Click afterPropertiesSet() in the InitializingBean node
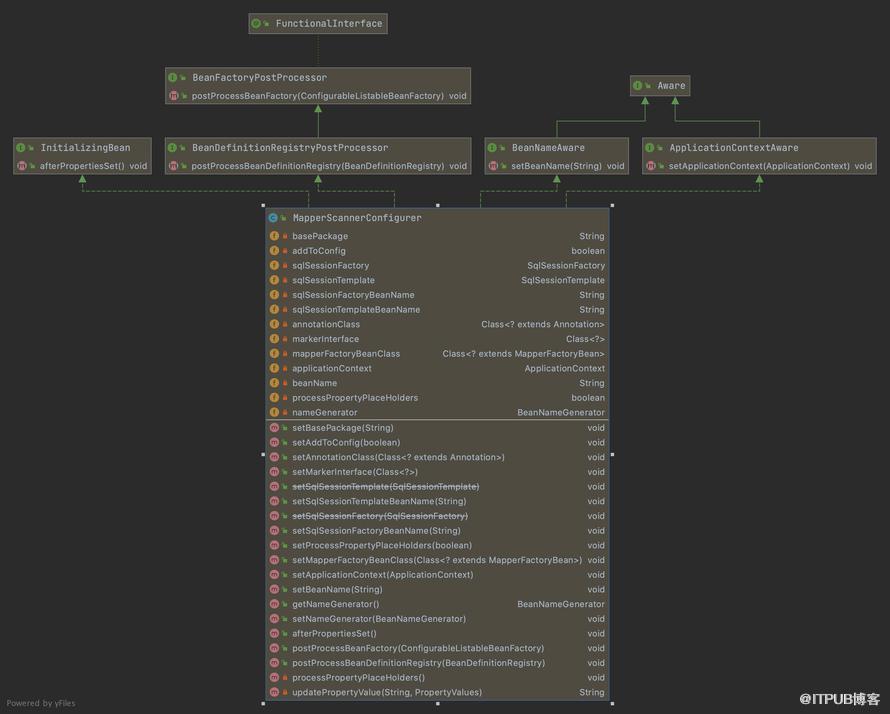The height and width of the screenshot is (714, 890). [x=82, y=166]
